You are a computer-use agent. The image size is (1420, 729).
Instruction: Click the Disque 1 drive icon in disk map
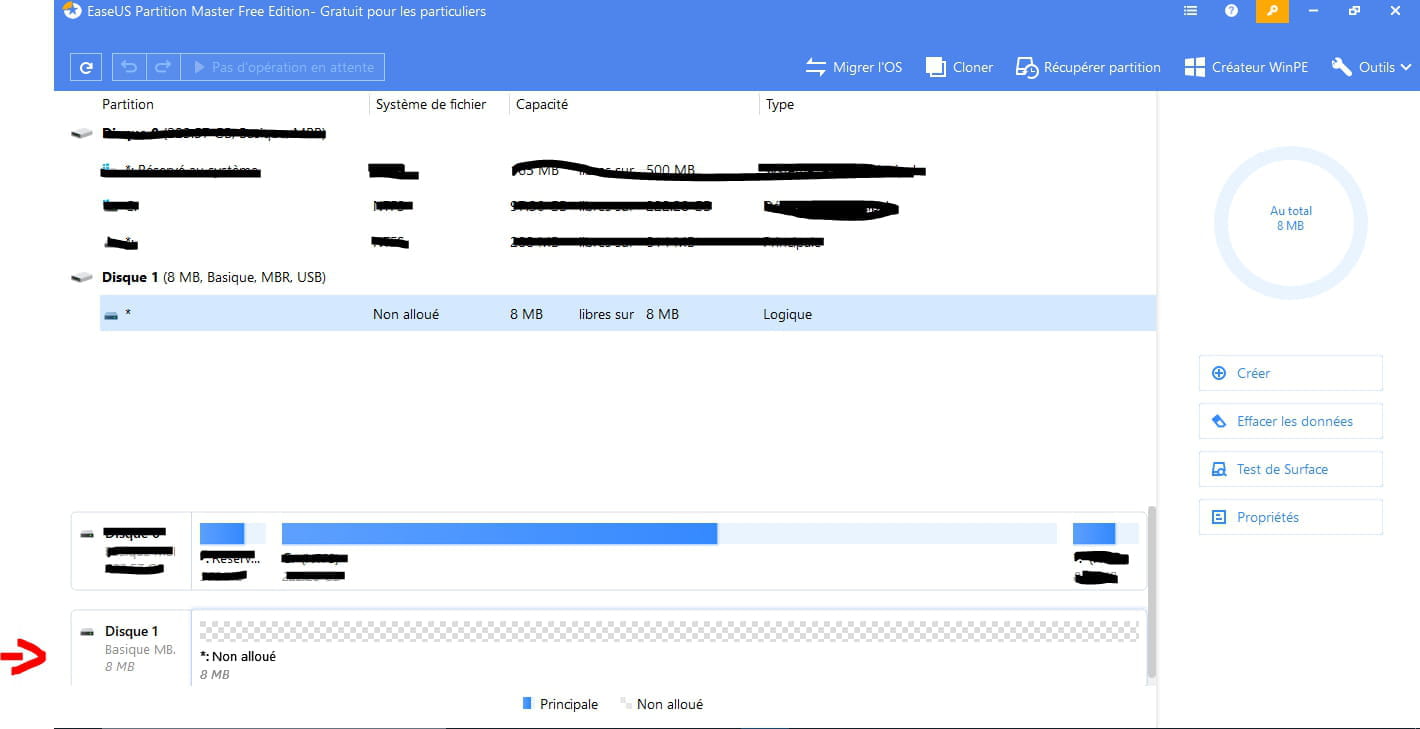(x=88, y=632)
